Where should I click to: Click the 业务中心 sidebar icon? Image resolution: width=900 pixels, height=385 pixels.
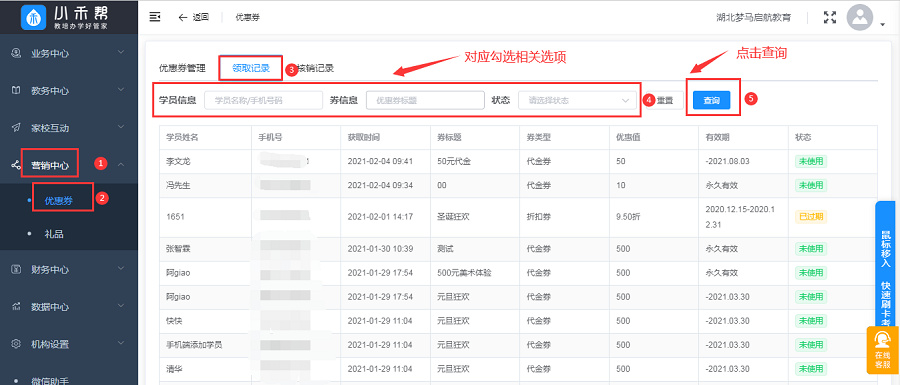tap(17, 53)
